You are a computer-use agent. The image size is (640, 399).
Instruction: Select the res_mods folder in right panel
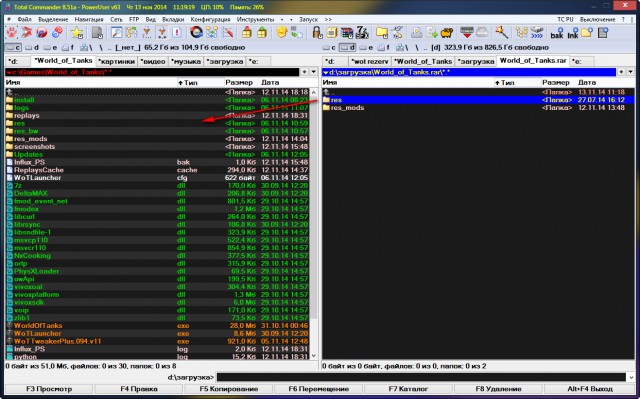click(478, 108)
